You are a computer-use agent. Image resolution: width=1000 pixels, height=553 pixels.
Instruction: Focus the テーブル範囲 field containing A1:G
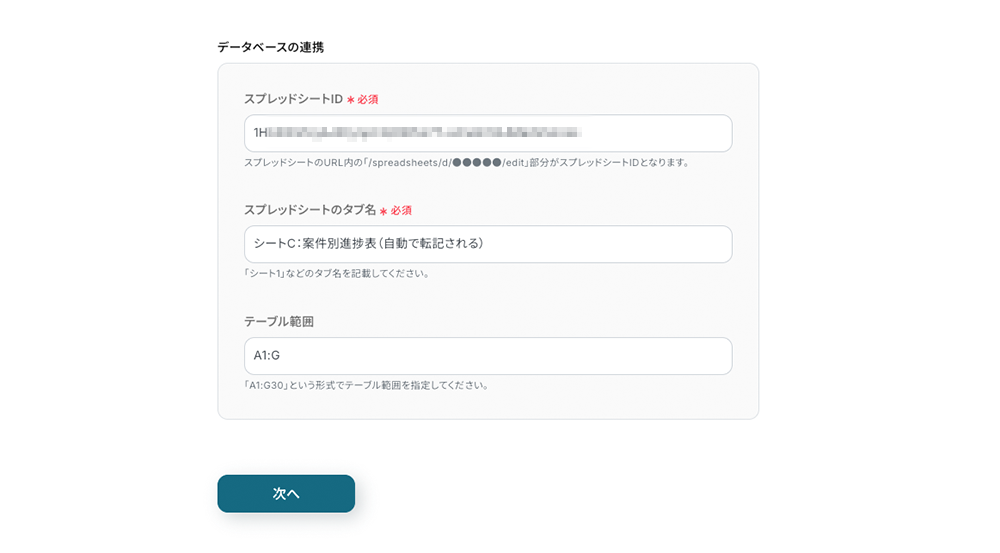488,356
